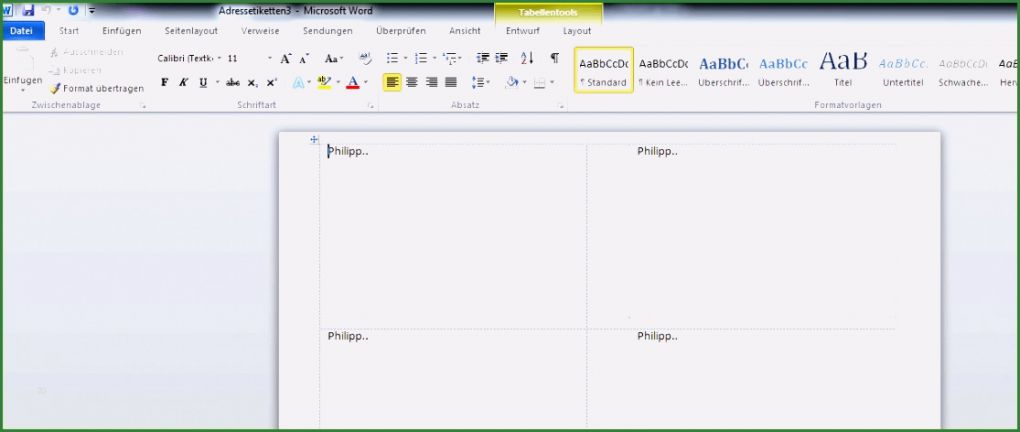Click the red font color button
1020x432 pixels.
click(352, 83)
